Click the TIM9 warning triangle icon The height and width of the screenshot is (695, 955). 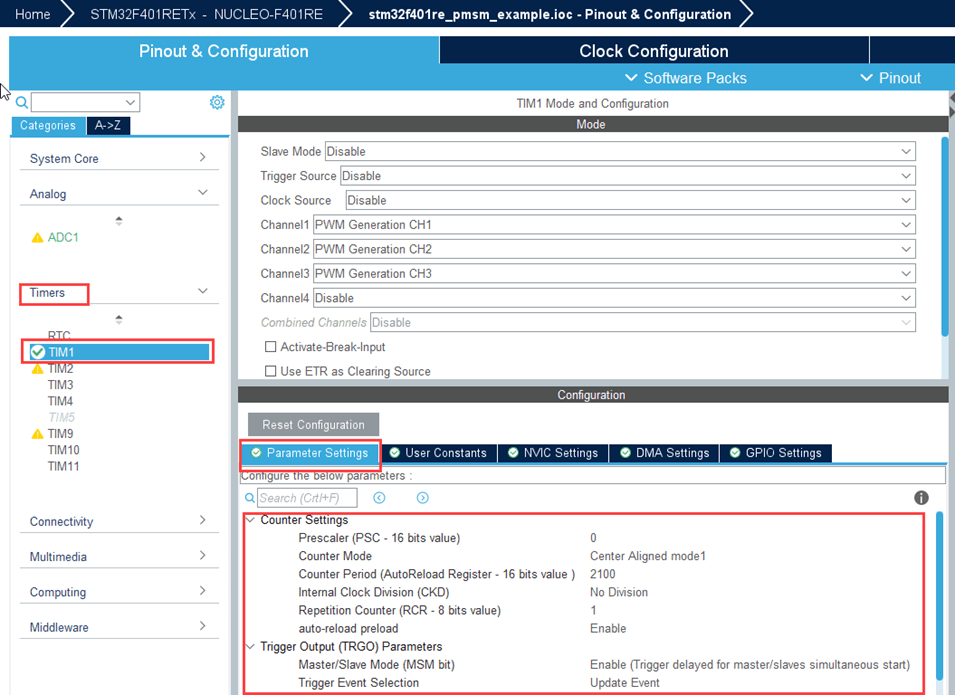pos(38,434)
